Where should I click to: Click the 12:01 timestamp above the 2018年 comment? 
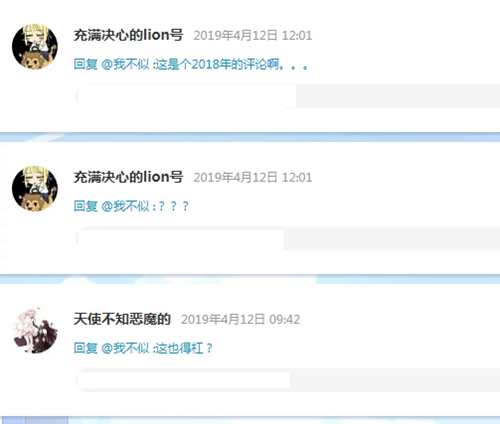[253, 35]
